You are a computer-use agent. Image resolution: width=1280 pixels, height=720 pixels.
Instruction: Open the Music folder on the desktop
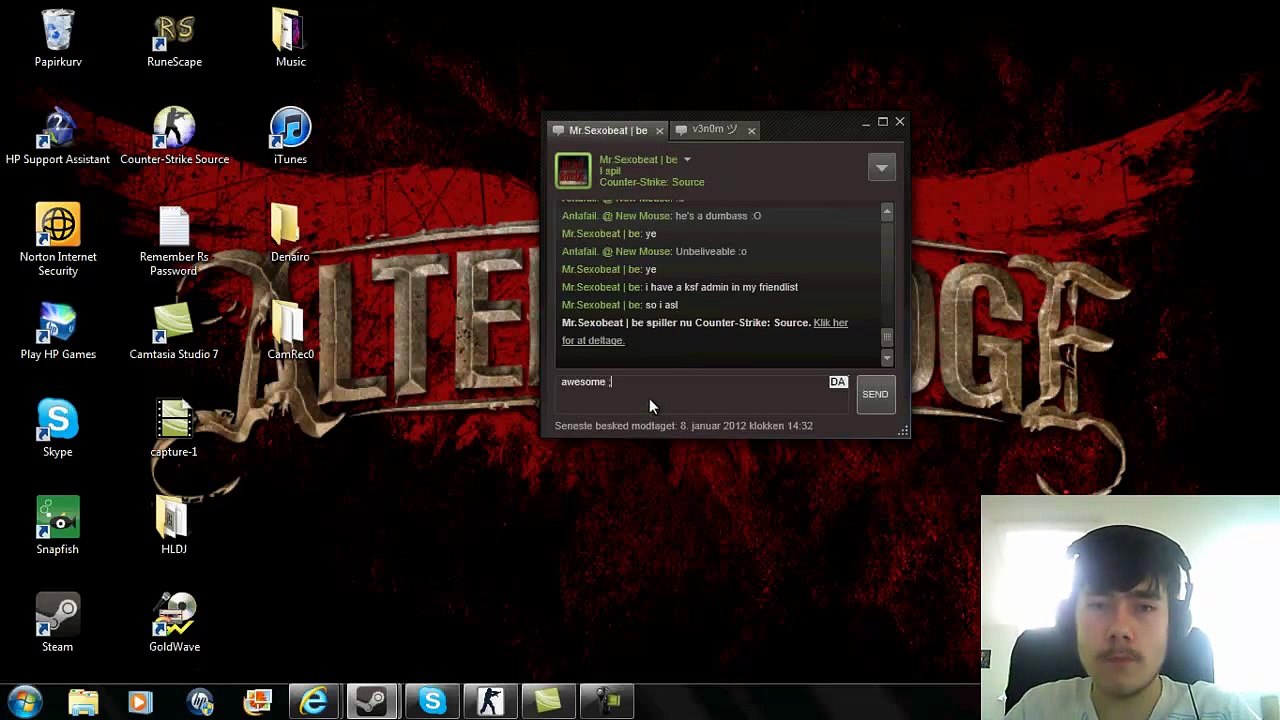click(290, 39)
